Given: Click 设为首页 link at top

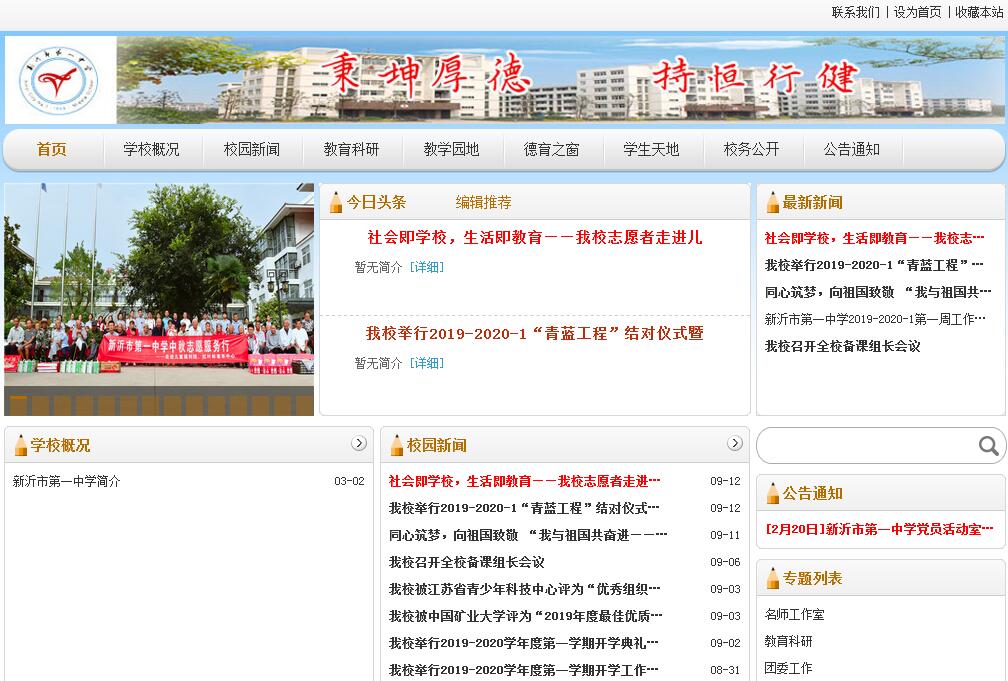Looking at the screenshot, I should pyautogui.click(x=917, y=12).
